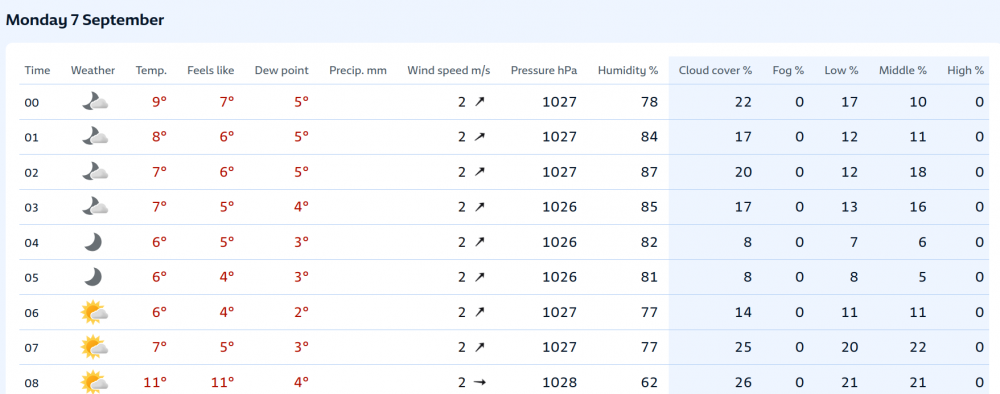Click the 11° temperature value at 08

click(x=154, y=382)
